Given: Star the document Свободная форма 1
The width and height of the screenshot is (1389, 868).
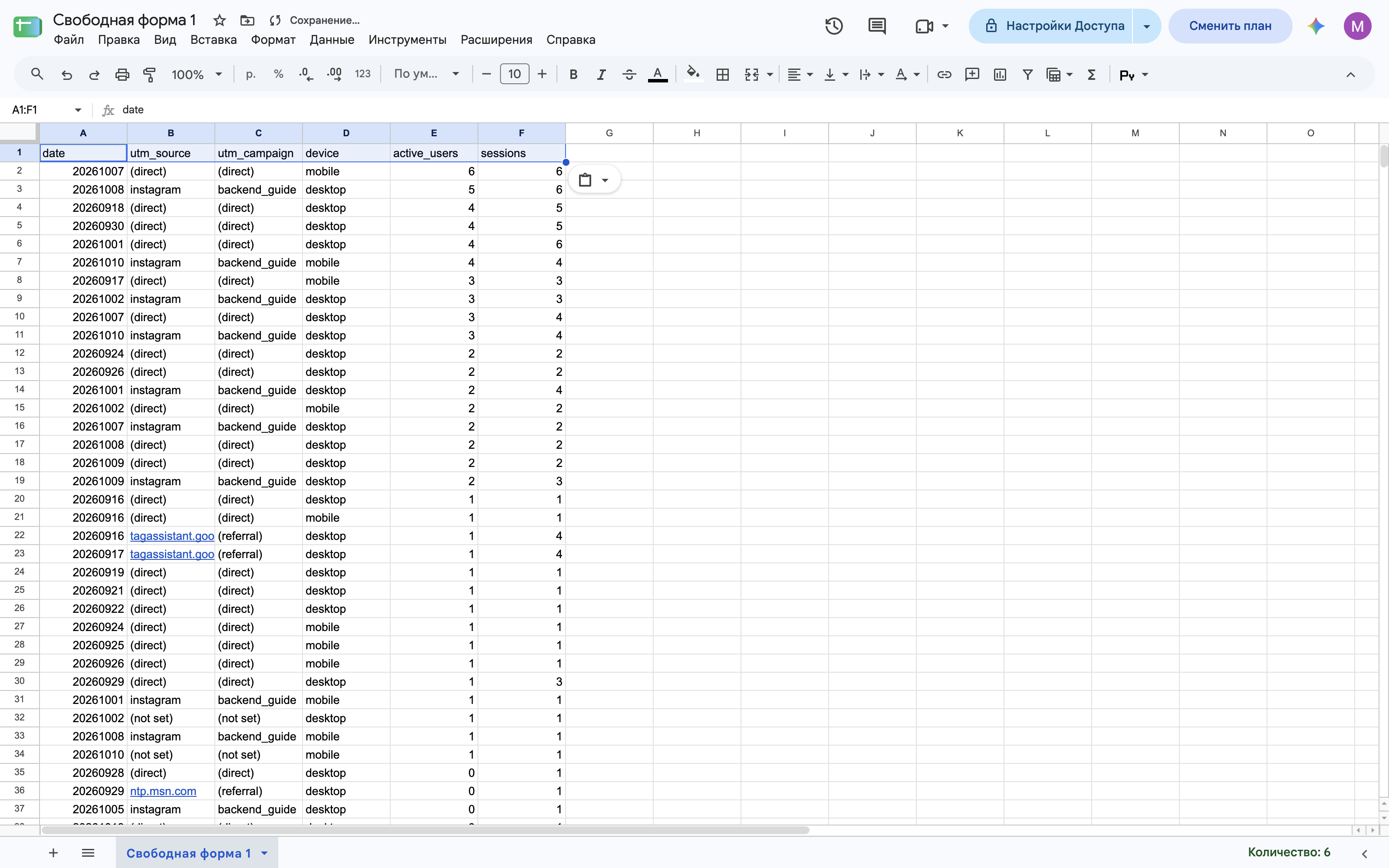Looking at the screenshot, I should [219, 20].
